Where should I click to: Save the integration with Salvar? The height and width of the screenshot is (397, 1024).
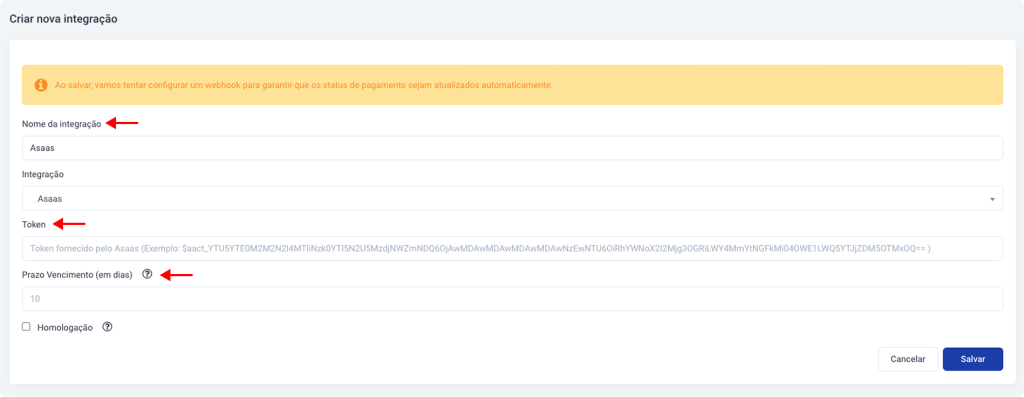(x=972, y=359)
